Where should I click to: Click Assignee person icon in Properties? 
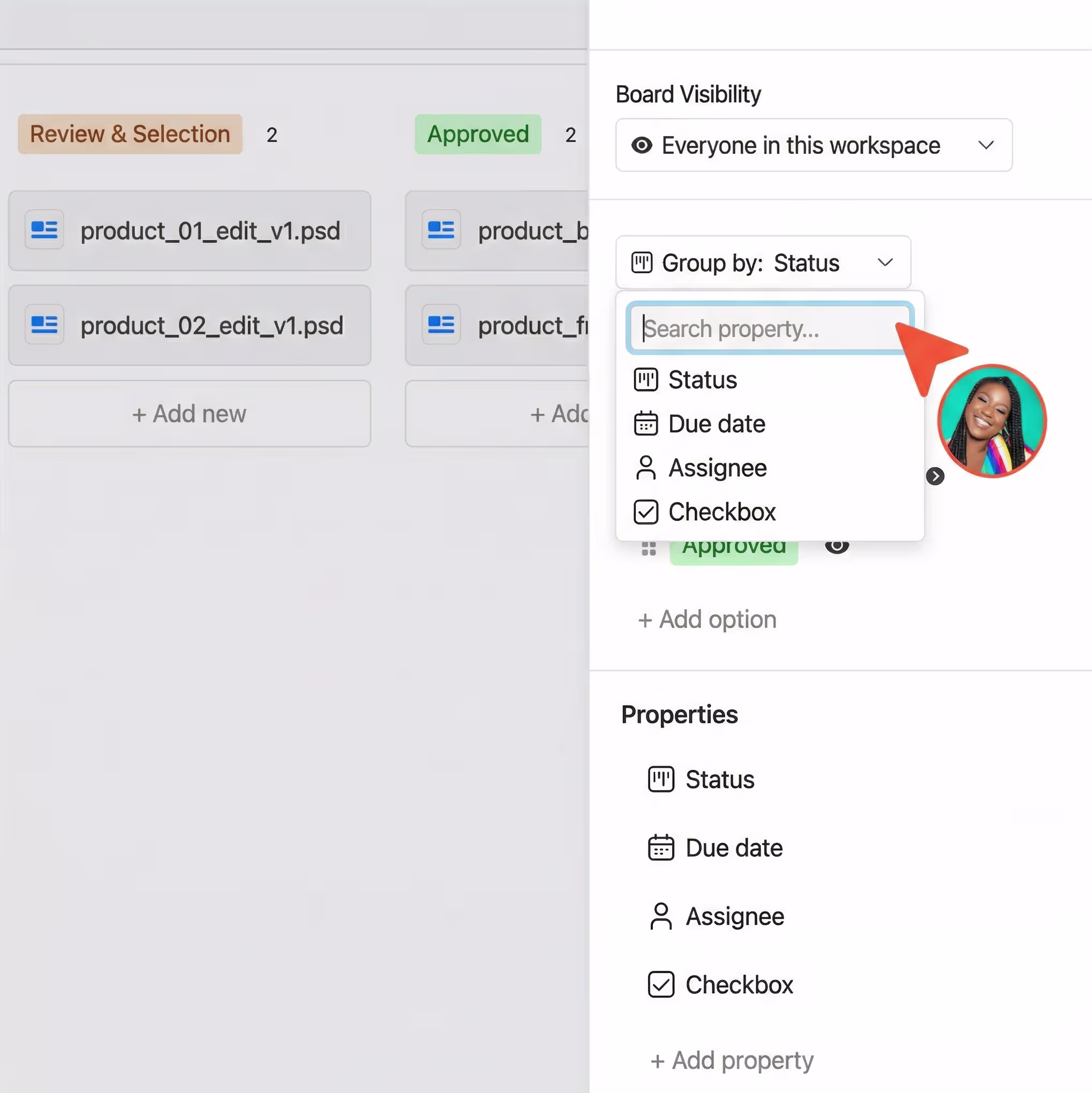click(660, 916)
